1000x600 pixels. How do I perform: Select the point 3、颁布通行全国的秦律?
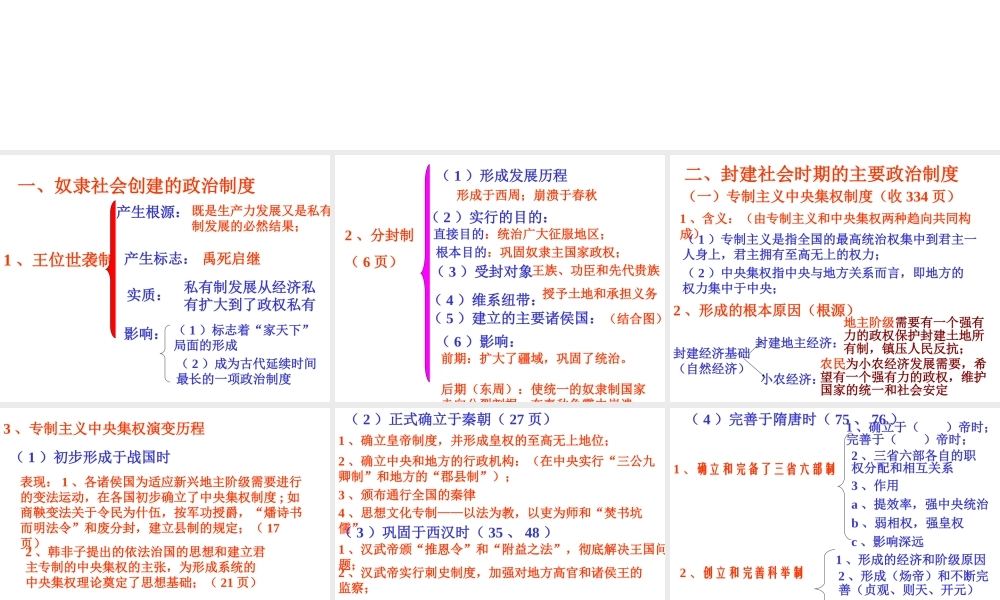pyautogui.click(x=406, y=495)
